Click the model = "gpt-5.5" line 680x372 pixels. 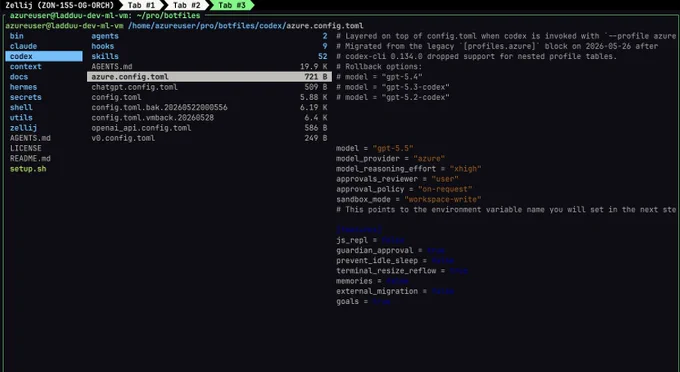pyautogui.click(x=375, y=148)
